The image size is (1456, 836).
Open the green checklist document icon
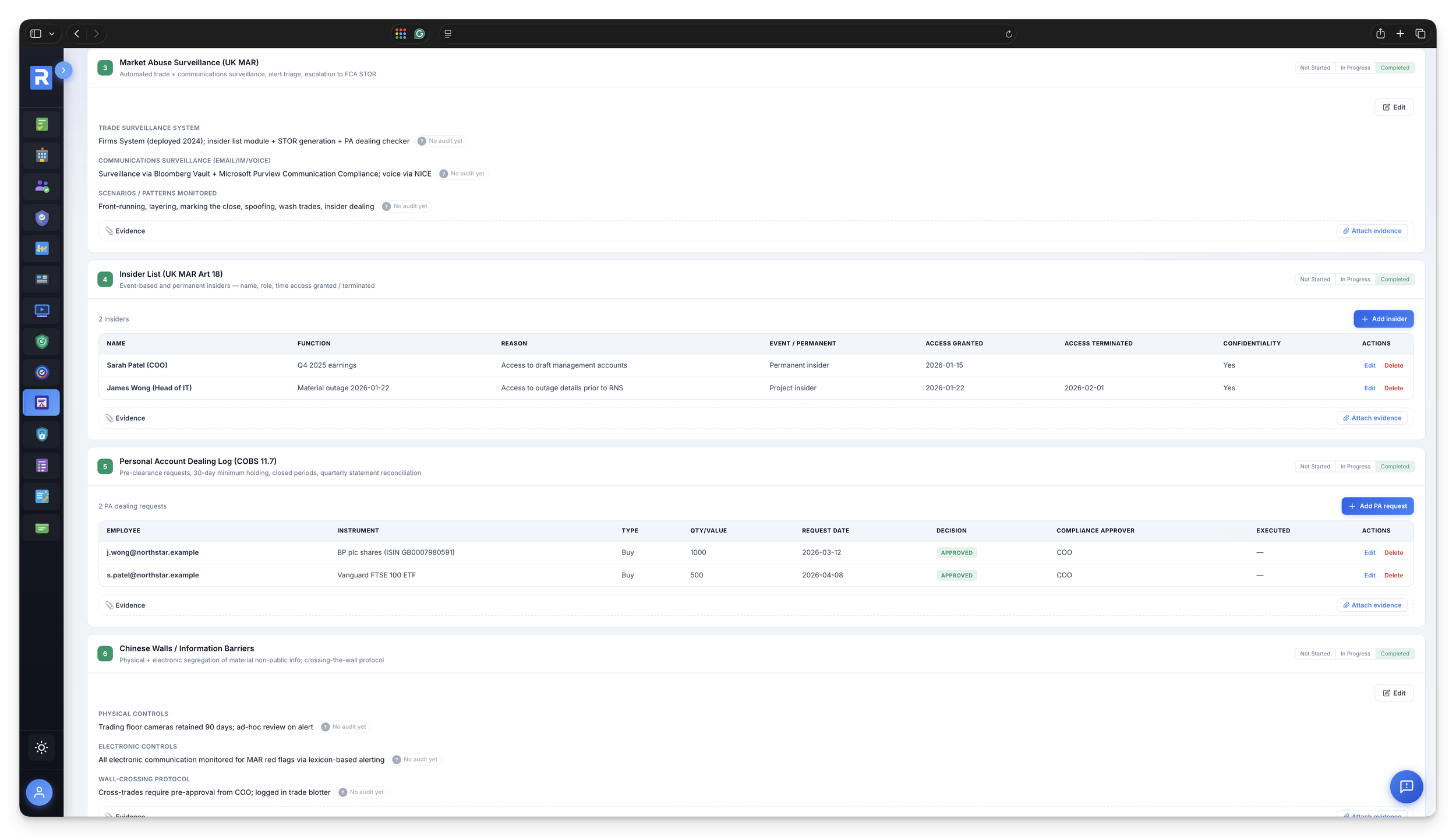coord(41,124)
